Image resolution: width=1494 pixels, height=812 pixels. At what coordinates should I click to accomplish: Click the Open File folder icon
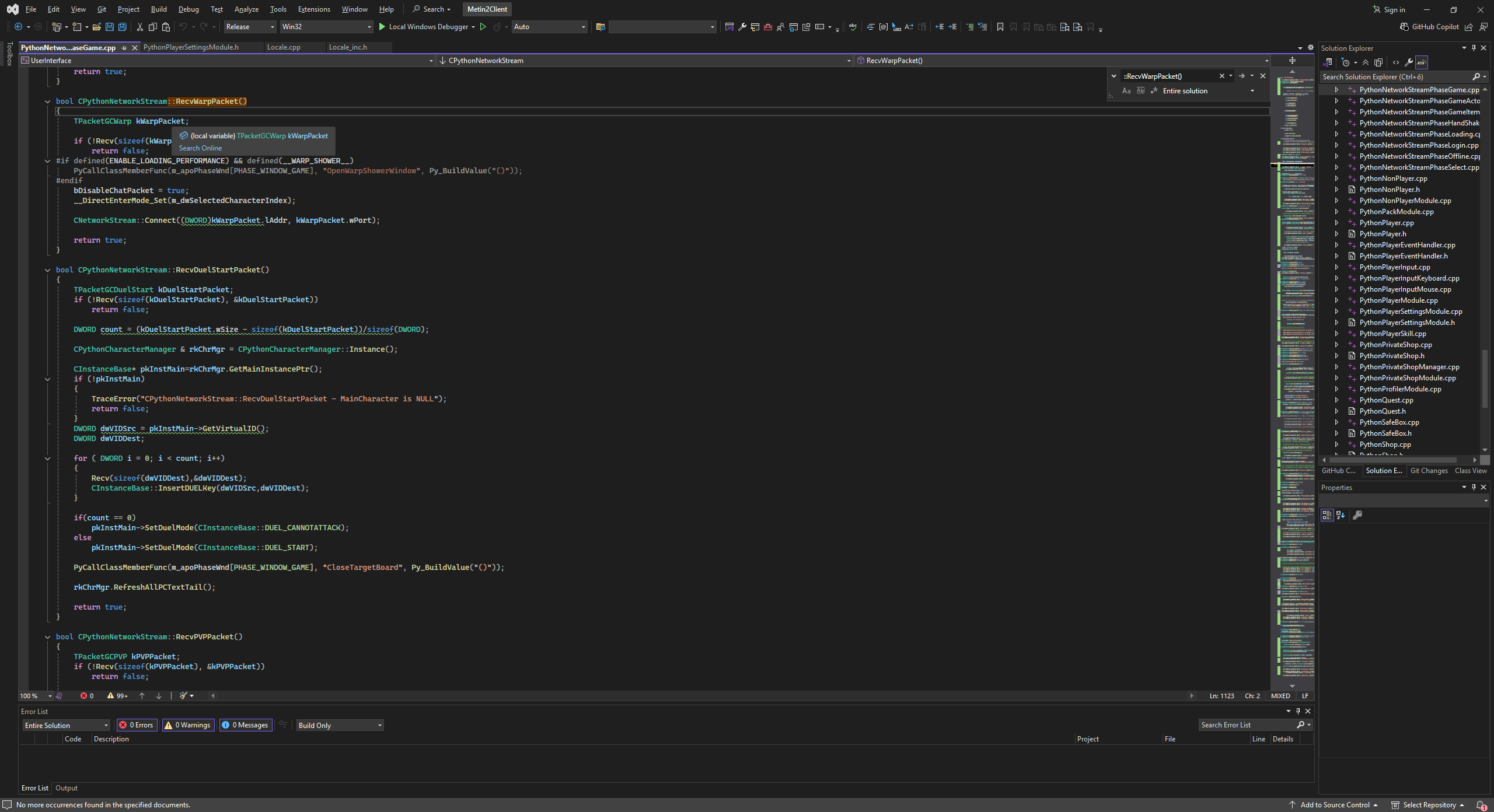click(x=97, y=27)
